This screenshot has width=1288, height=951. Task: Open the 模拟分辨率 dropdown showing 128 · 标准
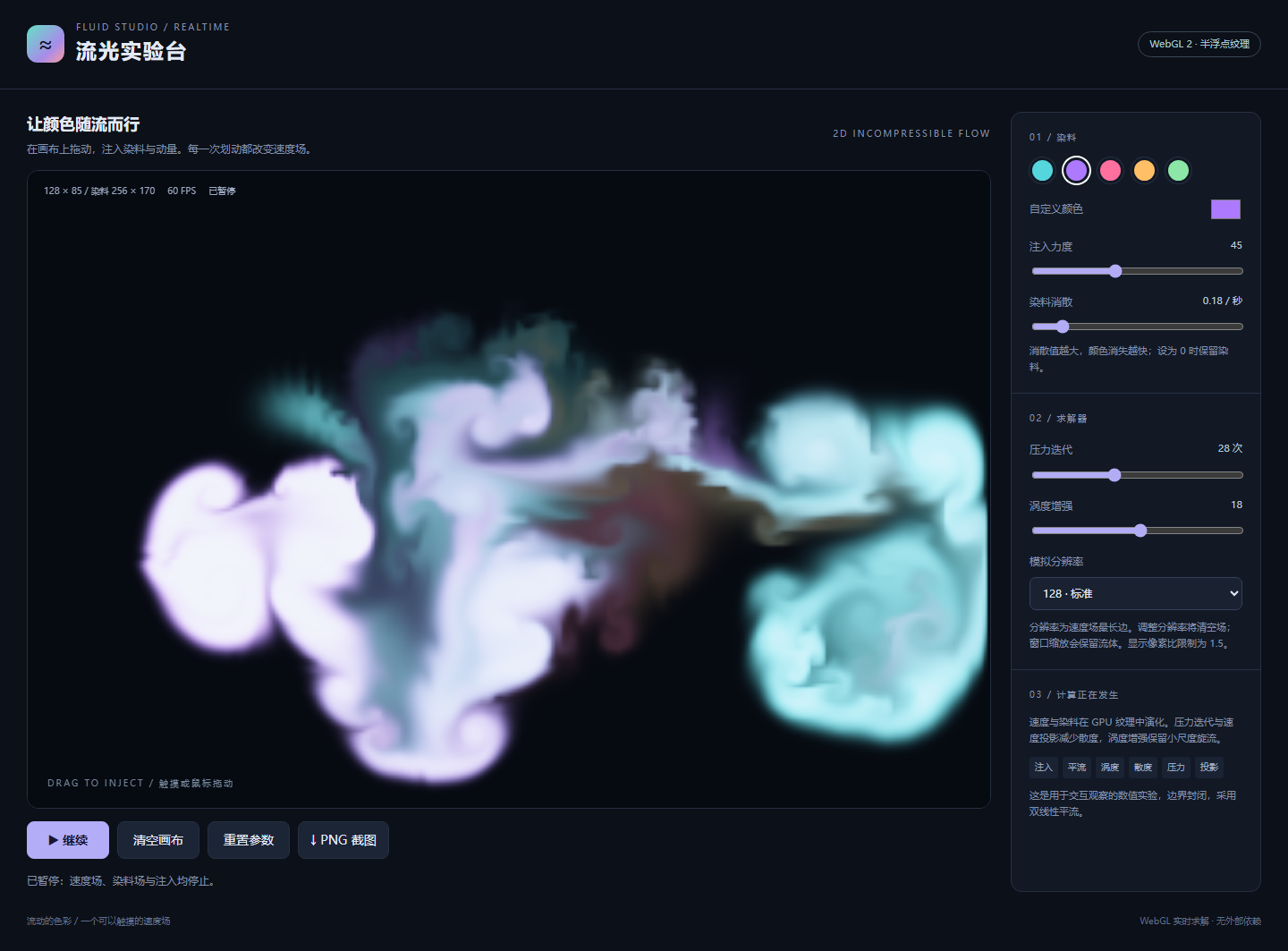(1136, 593)
